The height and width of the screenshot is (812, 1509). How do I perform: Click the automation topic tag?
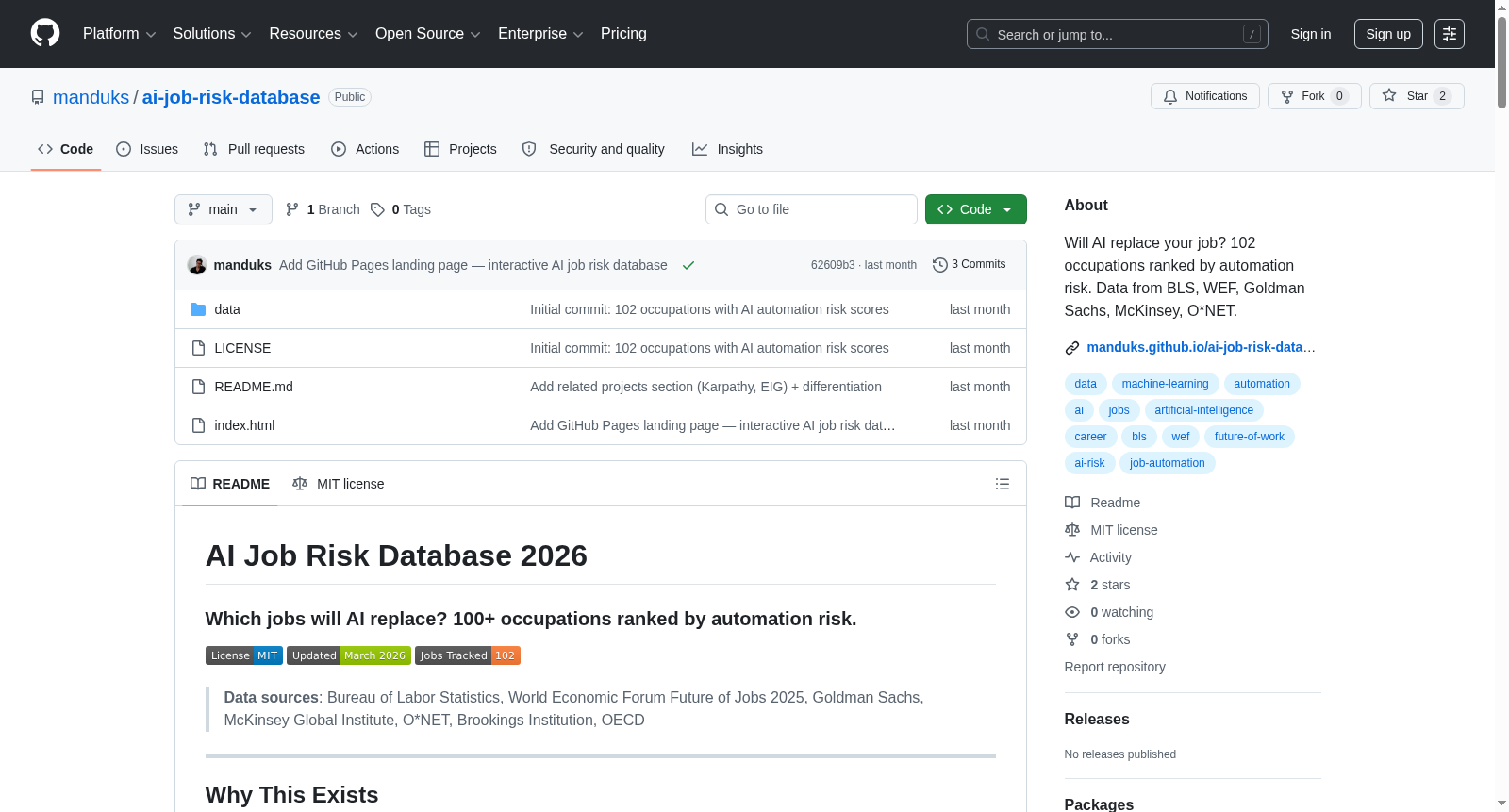pyautogui.click(x=1262, y=384)
